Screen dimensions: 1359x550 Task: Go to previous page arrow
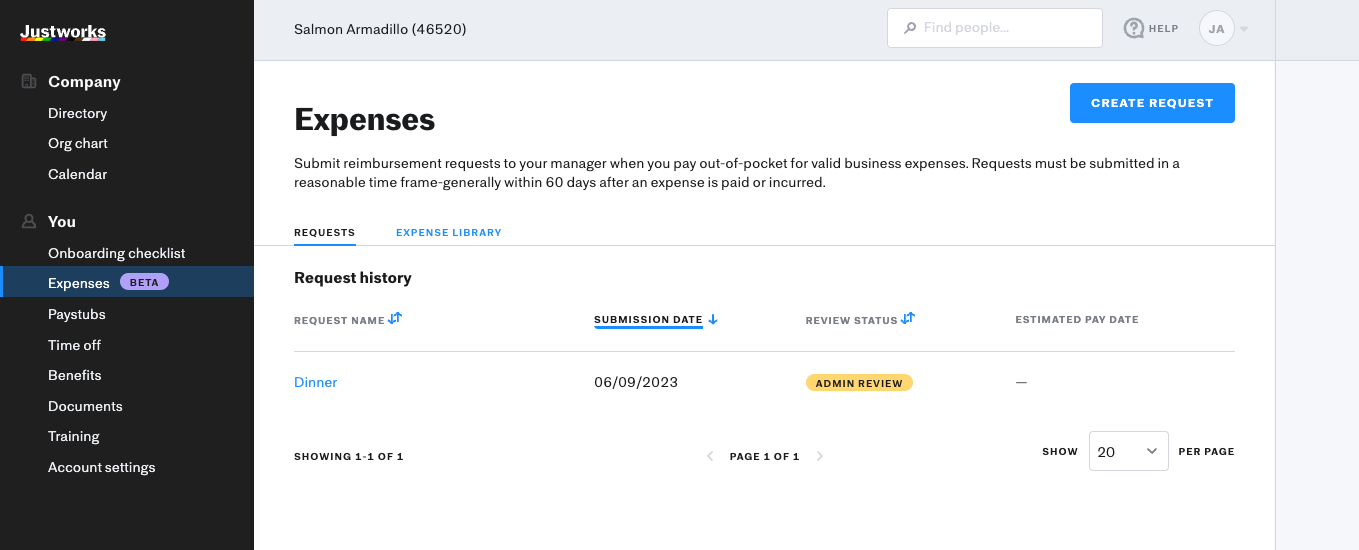tap(710, 456)
